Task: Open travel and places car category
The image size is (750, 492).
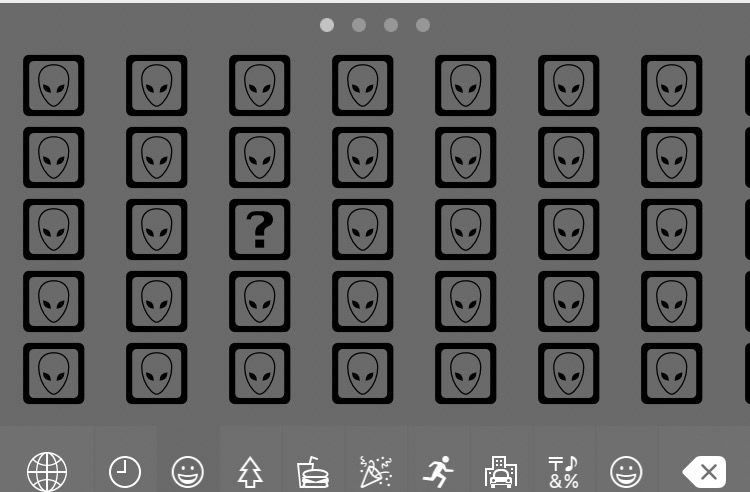Action: [x=501, y=472]
